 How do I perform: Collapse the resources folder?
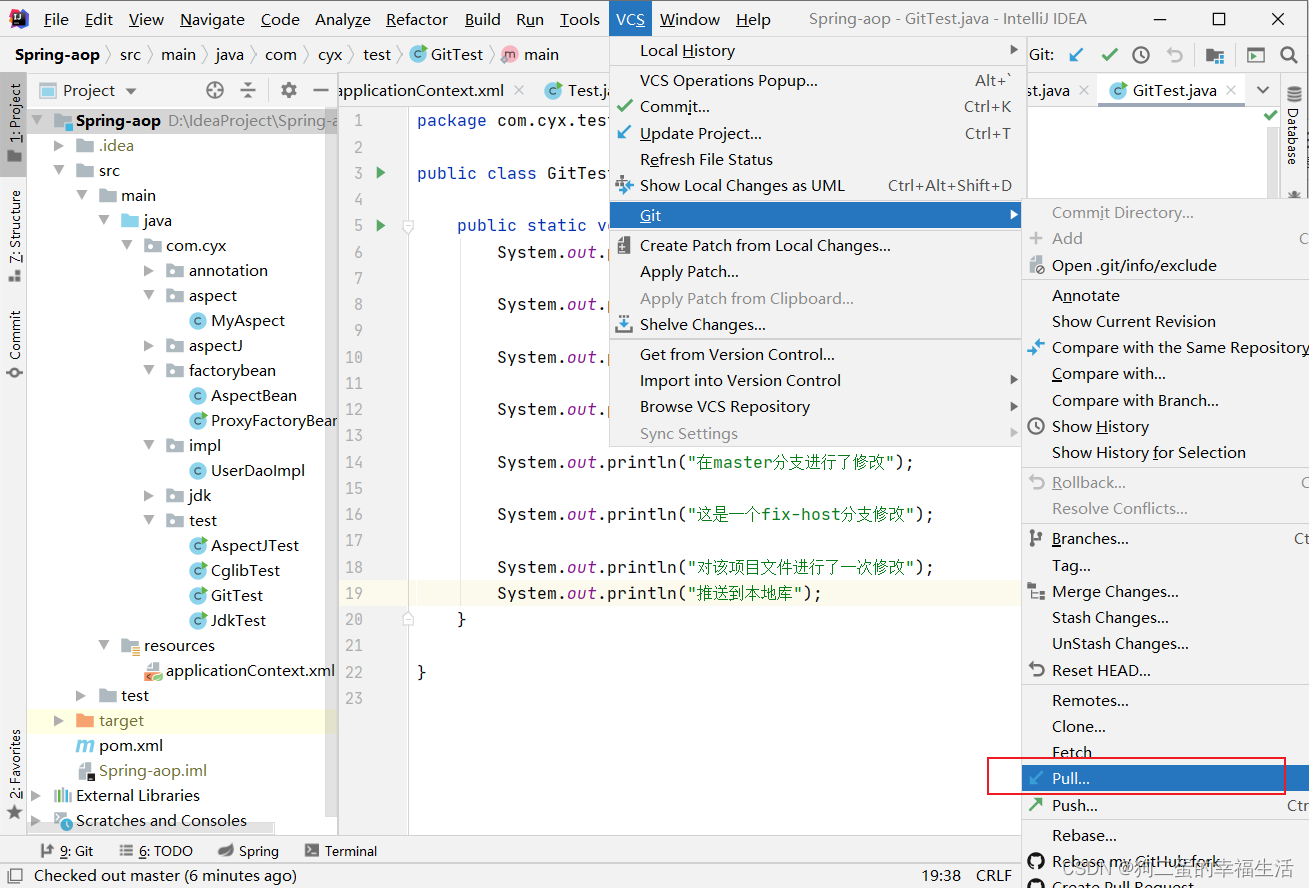[104, 645]
